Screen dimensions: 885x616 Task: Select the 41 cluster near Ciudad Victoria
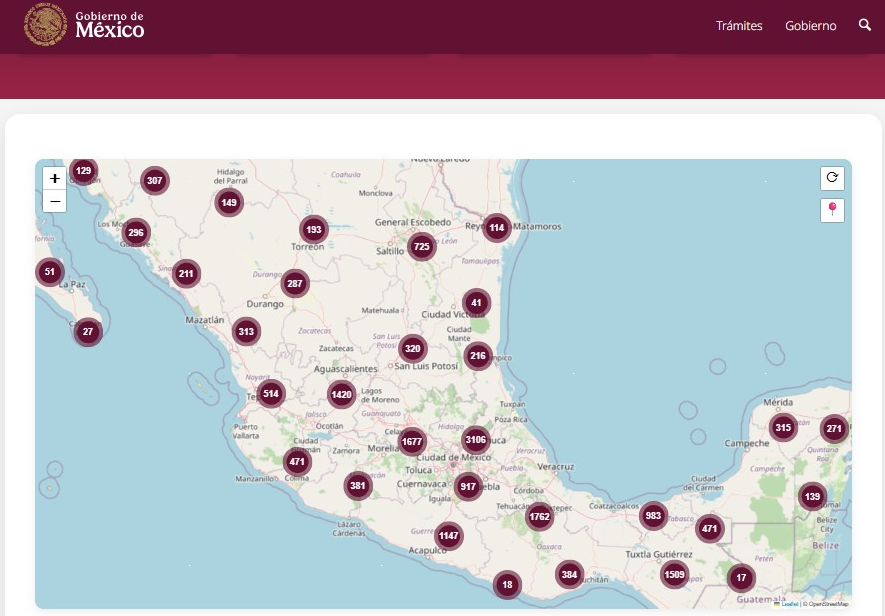coord(476,303)
